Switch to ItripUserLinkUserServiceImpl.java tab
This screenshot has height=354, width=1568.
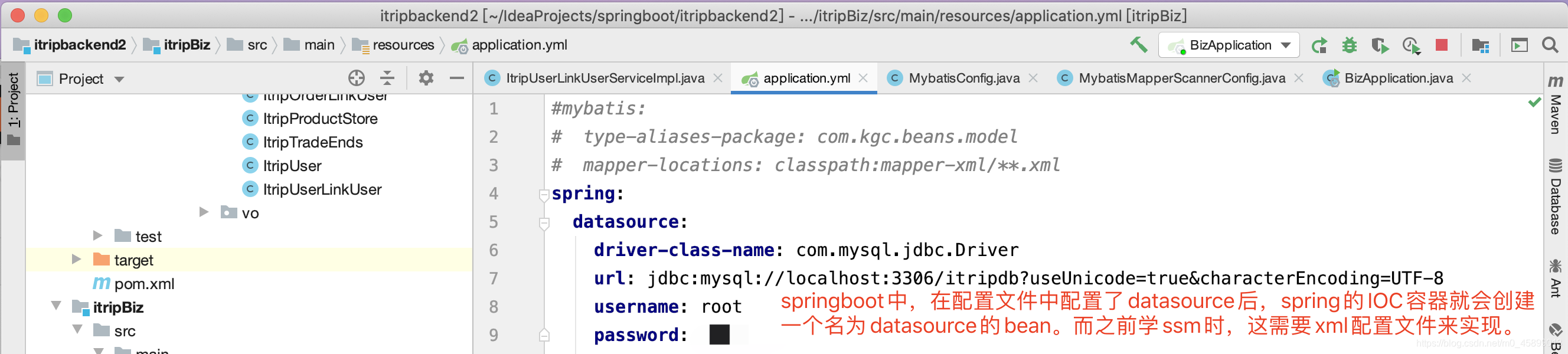coord(605,78)
